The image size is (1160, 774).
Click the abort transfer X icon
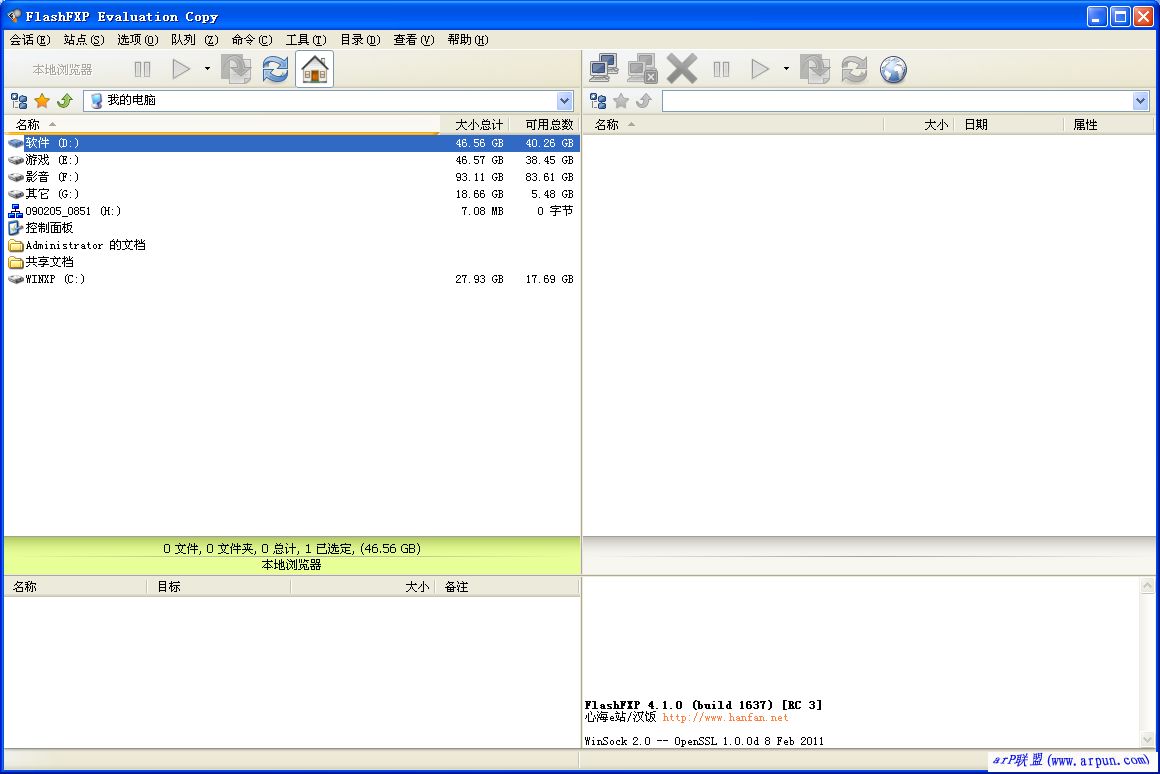[682, 68]
